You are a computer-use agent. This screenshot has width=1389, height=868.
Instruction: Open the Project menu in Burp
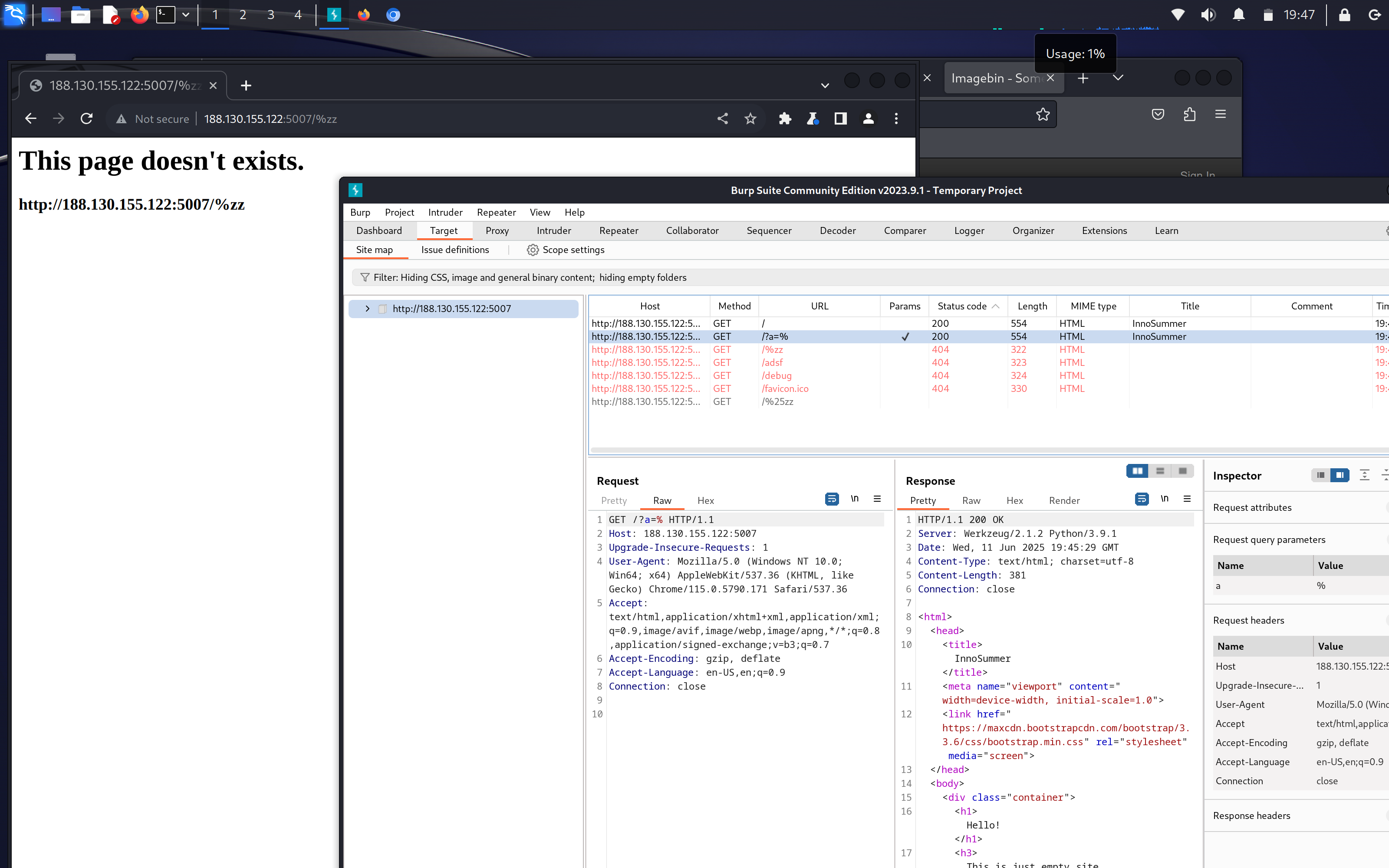coord(399,212)
